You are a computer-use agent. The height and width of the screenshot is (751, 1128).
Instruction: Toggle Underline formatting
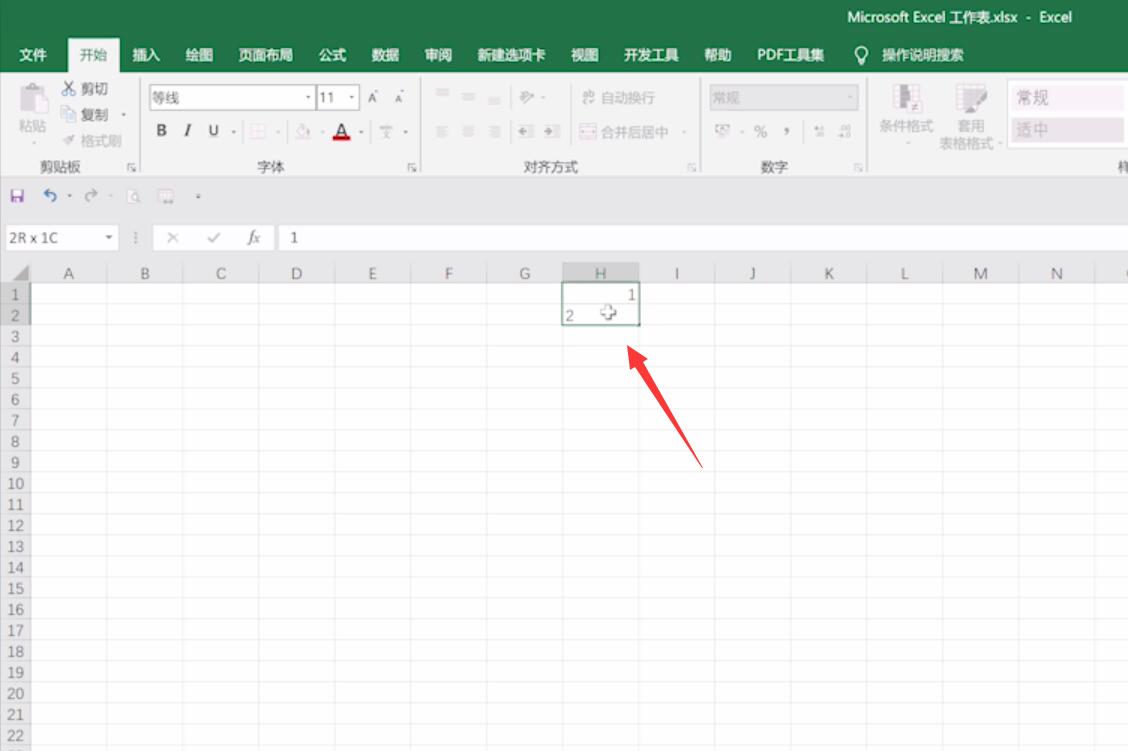tap(214, 130)
